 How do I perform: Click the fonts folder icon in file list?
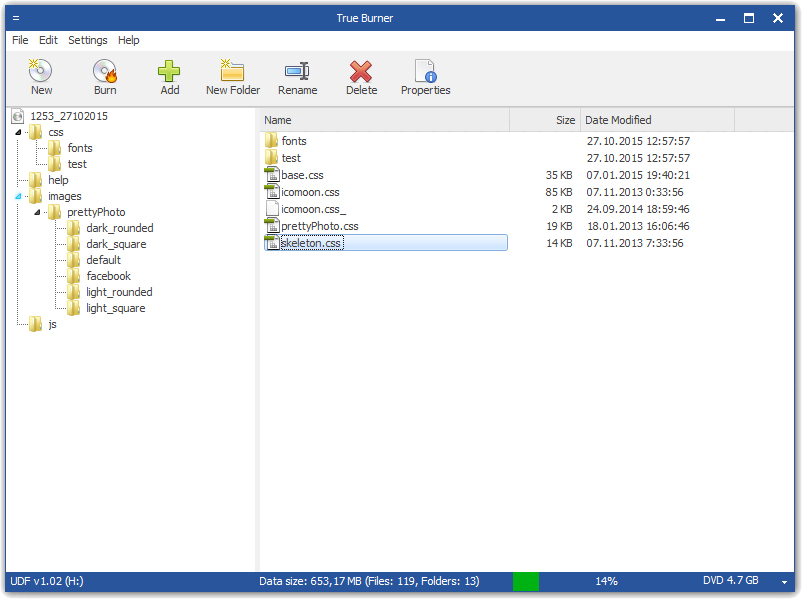[272, 141]
